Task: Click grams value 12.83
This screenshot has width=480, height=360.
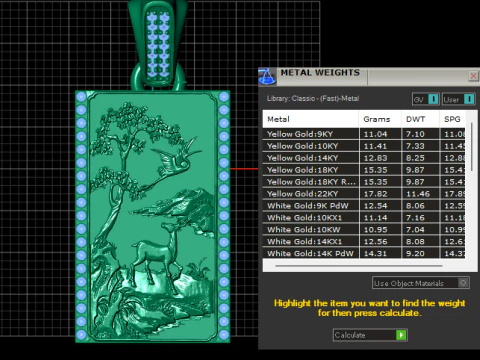Action: pos(375,158)
